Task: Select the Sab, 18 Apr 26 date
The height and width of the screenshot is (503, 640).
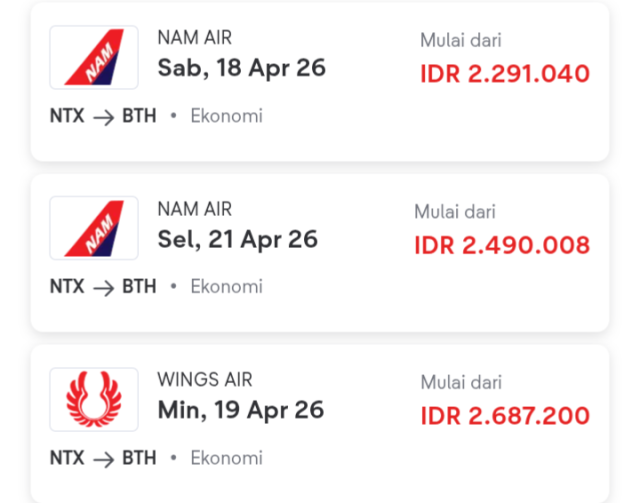Action: [x=241, y=68]
